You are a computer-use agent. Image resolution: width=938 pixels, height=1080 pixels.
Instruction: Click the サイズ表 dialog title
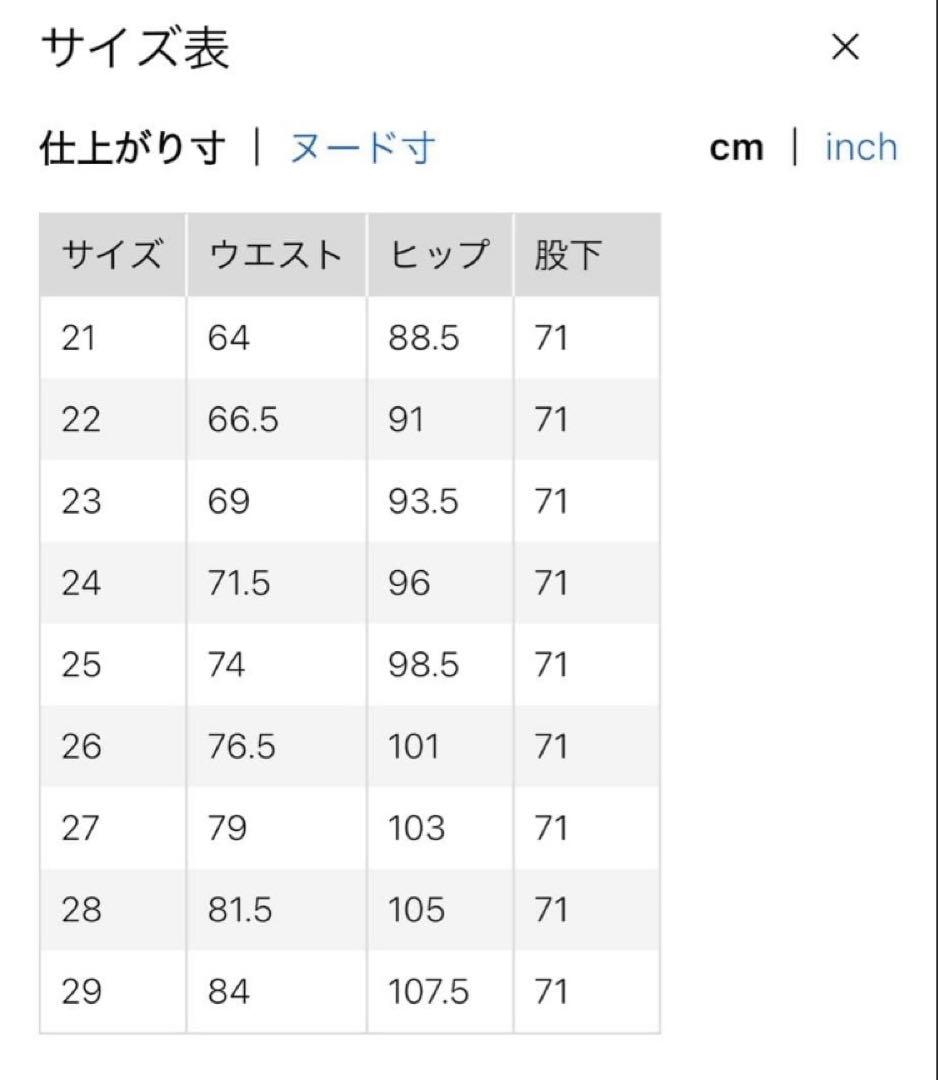click(134, 49)
